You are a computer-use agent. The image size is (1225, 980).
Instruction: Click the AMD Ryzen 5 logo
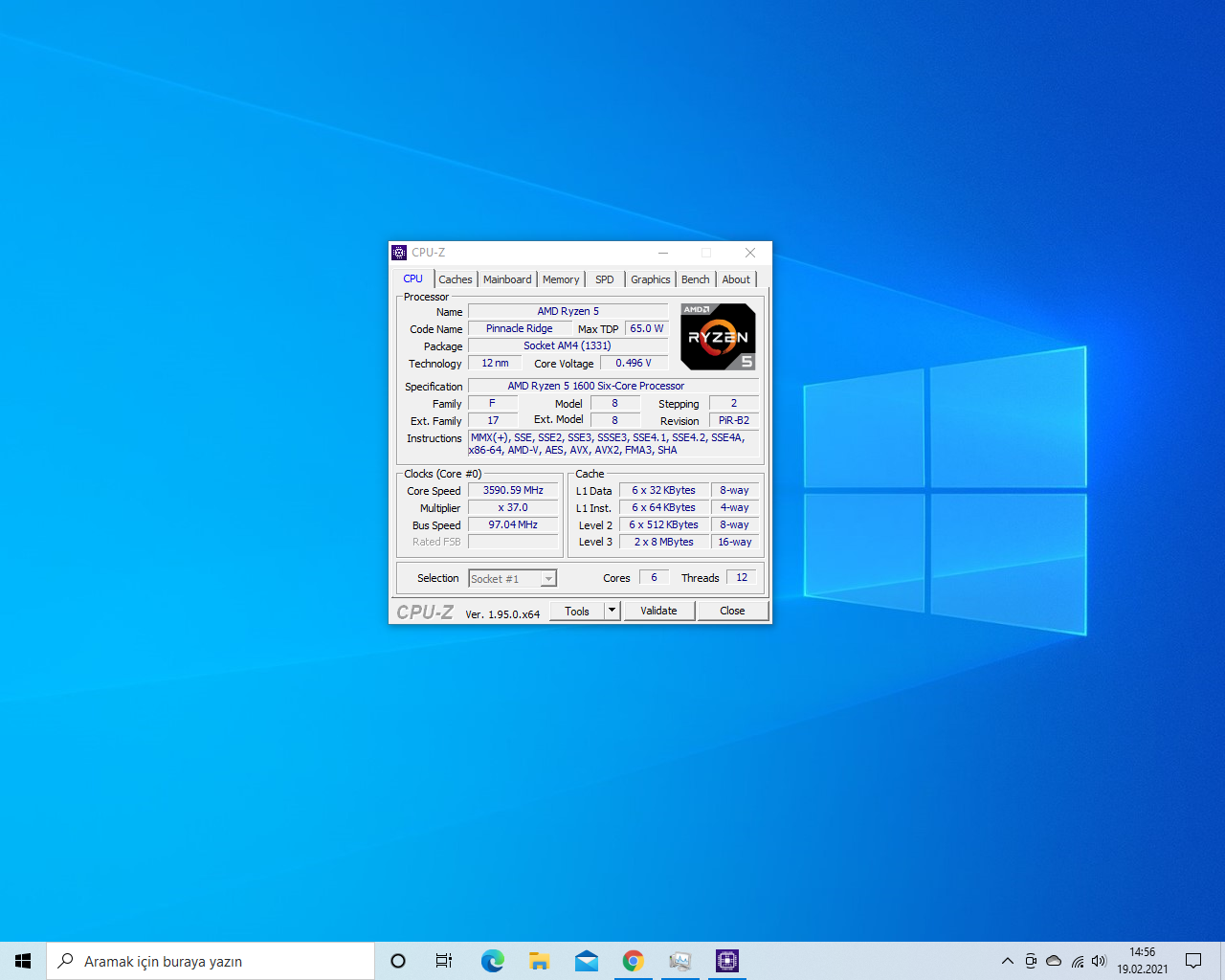[x=718, y=336]
